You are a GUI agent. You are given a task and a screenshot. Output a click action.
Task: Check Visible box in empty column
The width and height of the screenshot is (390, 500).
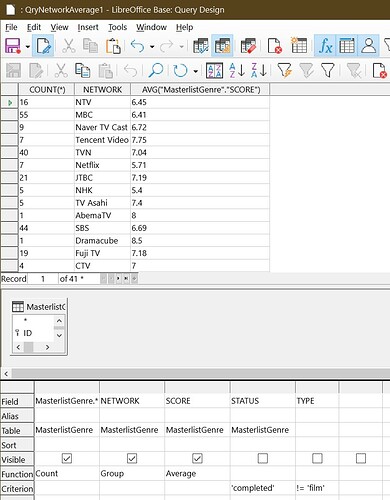[361, 459]
